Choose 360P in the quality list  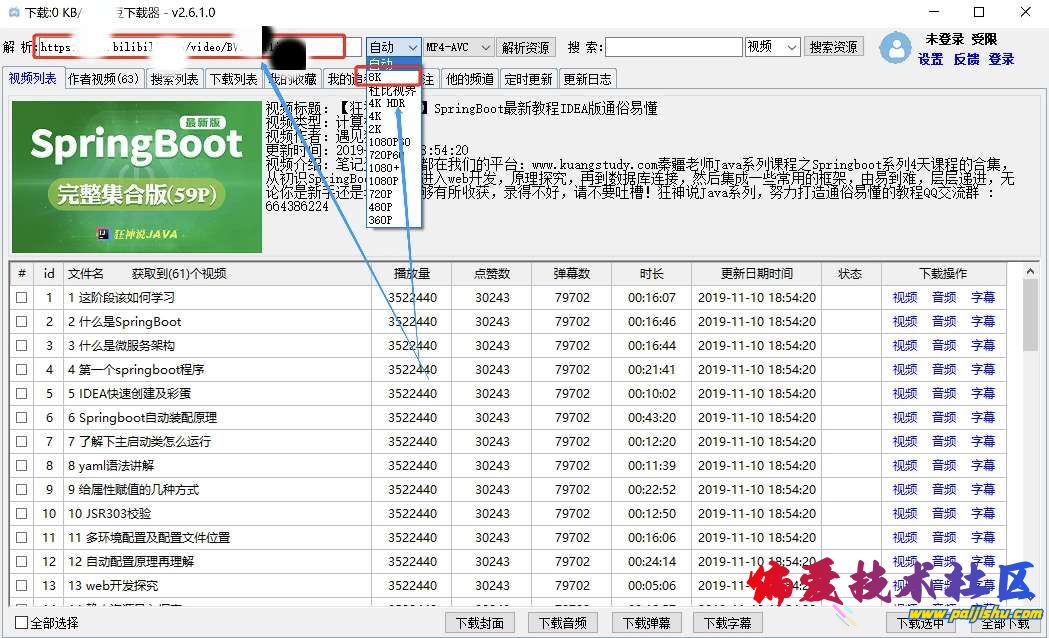[x=380, y=219]
